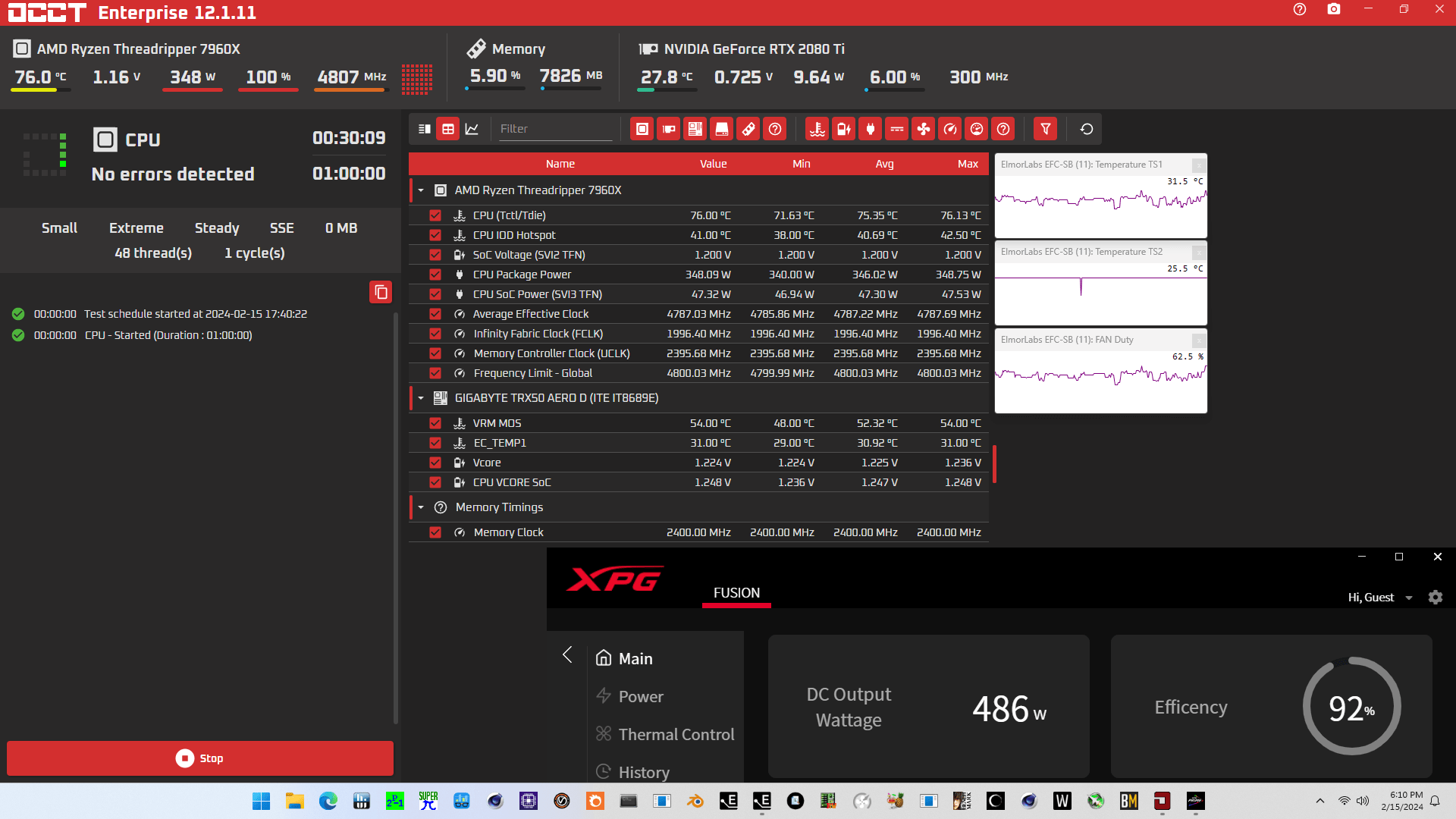1456x819 pixels.
Task: Take screenshot with camera icon
Action: click(1334, 10)
